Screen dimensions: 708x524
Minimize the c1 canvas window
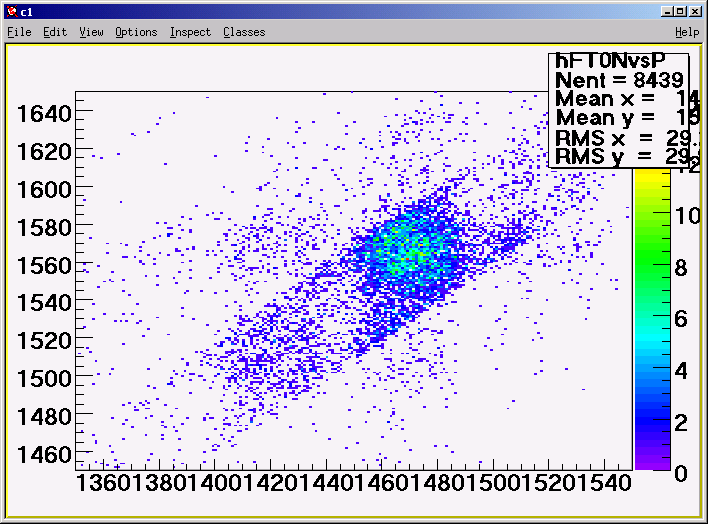(x=667, y=11)
